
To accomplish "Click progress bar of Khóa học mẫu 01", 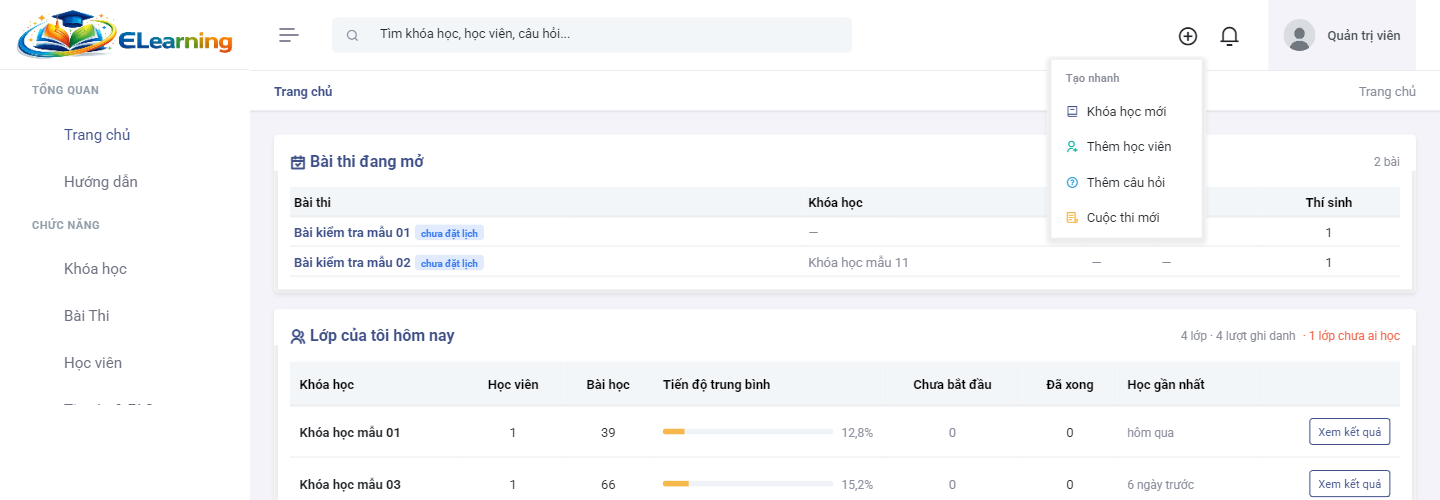I will pyautogui.click(x=748, y=432).
